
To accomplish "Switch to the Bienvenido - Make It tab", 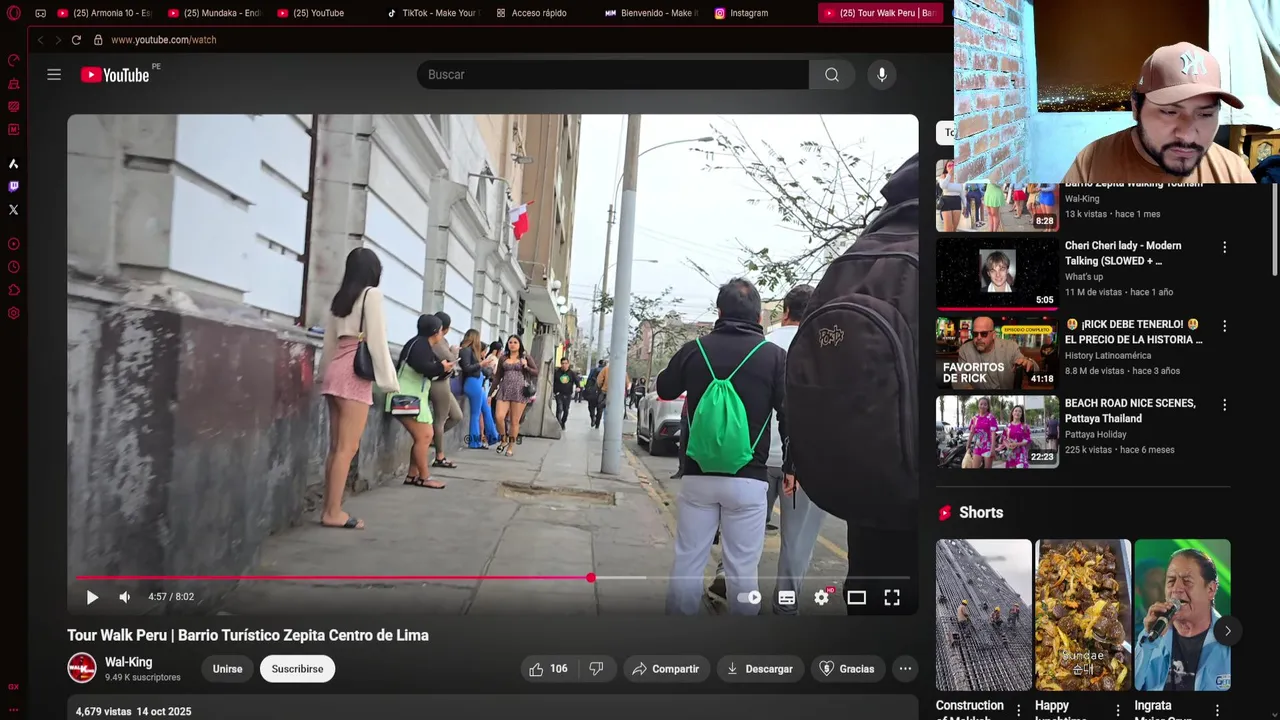I will pos(652,13).
